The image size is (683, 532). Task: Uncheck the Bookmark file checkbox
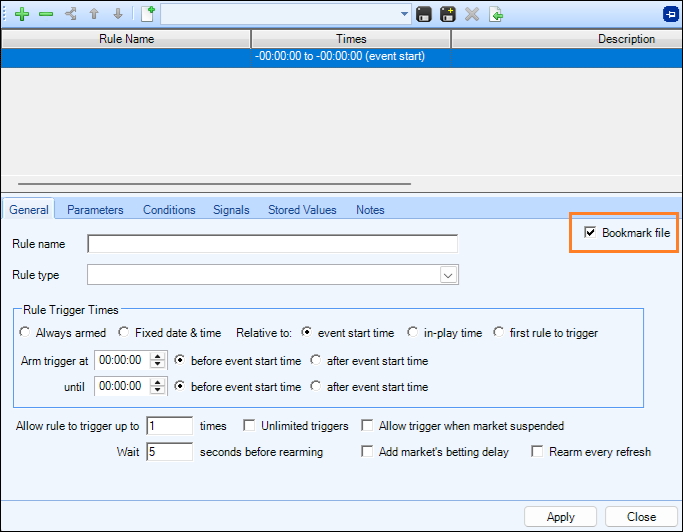coord(590,233)
